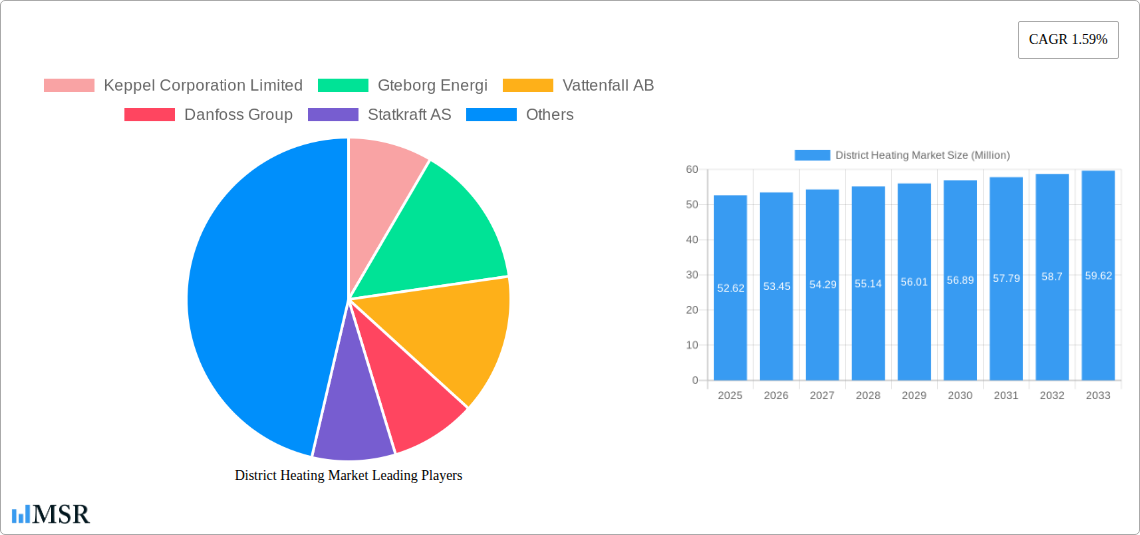Click the MSR logo text
Image resolution: width=1140 pixels, height=535 pixels.
[62, 515]
